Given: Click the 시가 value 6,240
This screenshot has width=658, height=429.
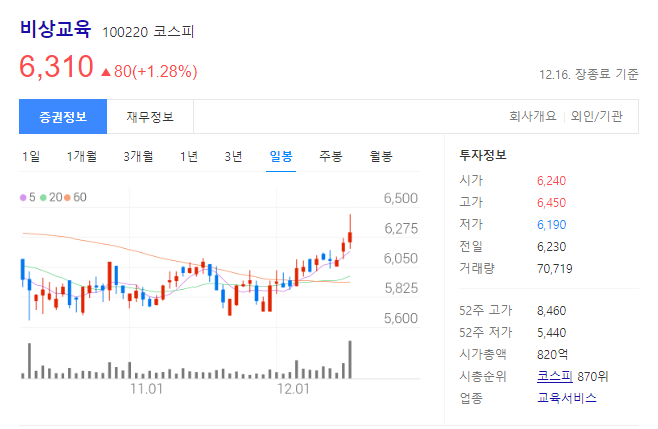Looking at the screenshot, I should click(x=551, y=181).
